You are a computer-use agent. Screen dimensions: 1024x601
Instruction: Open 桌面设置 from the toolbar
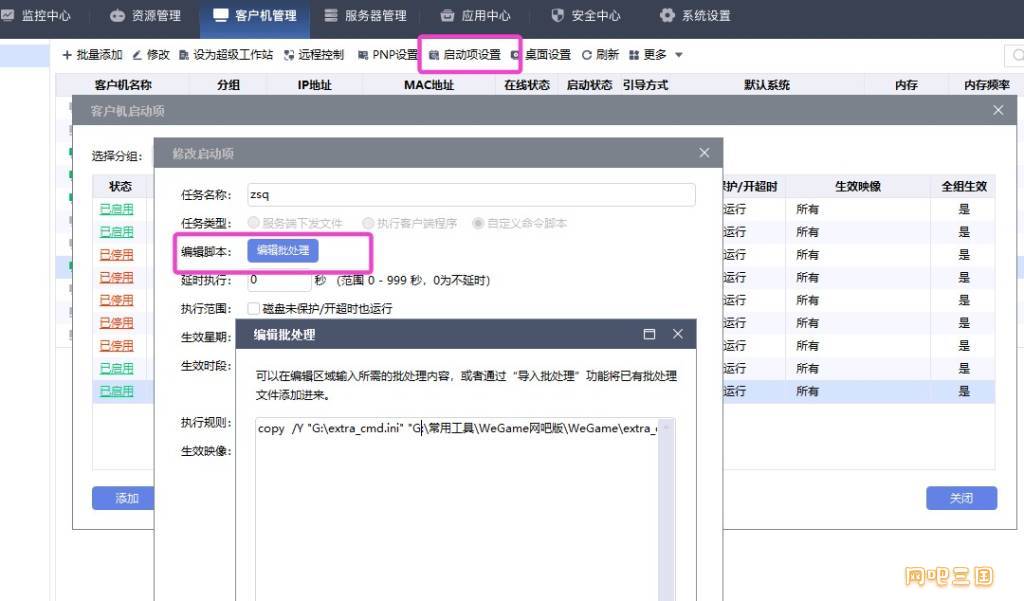[541, 55]
